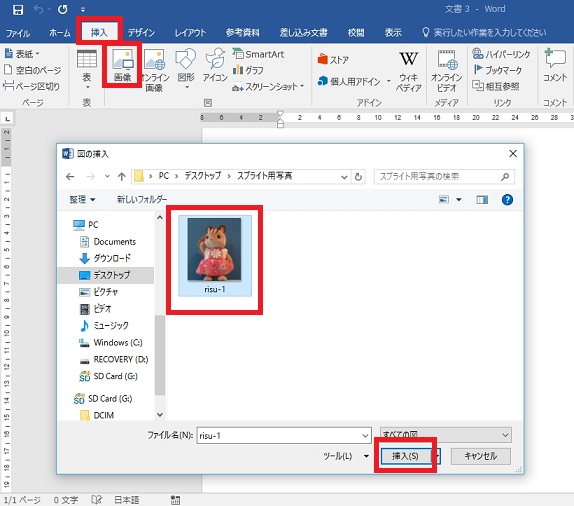Select ダウンロード in the navigation tree
This screenshot has height=506, width=574.
point(105,258)
